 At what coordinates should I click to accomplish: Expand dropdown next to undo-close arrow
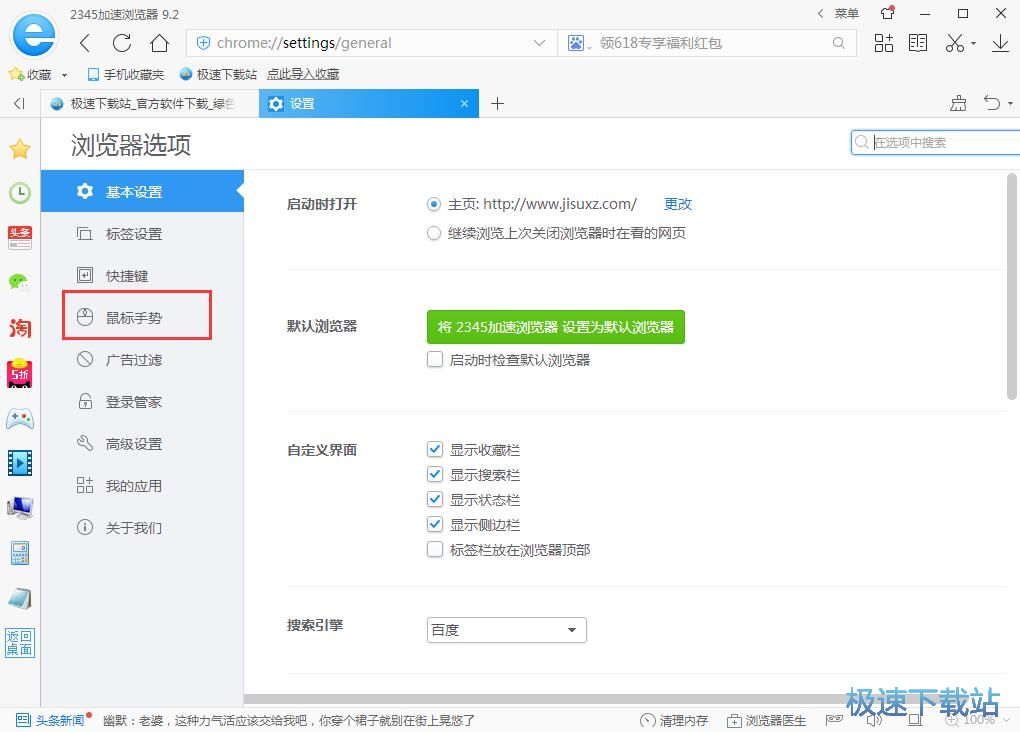pyautogui.click(x=1010, y=103)
